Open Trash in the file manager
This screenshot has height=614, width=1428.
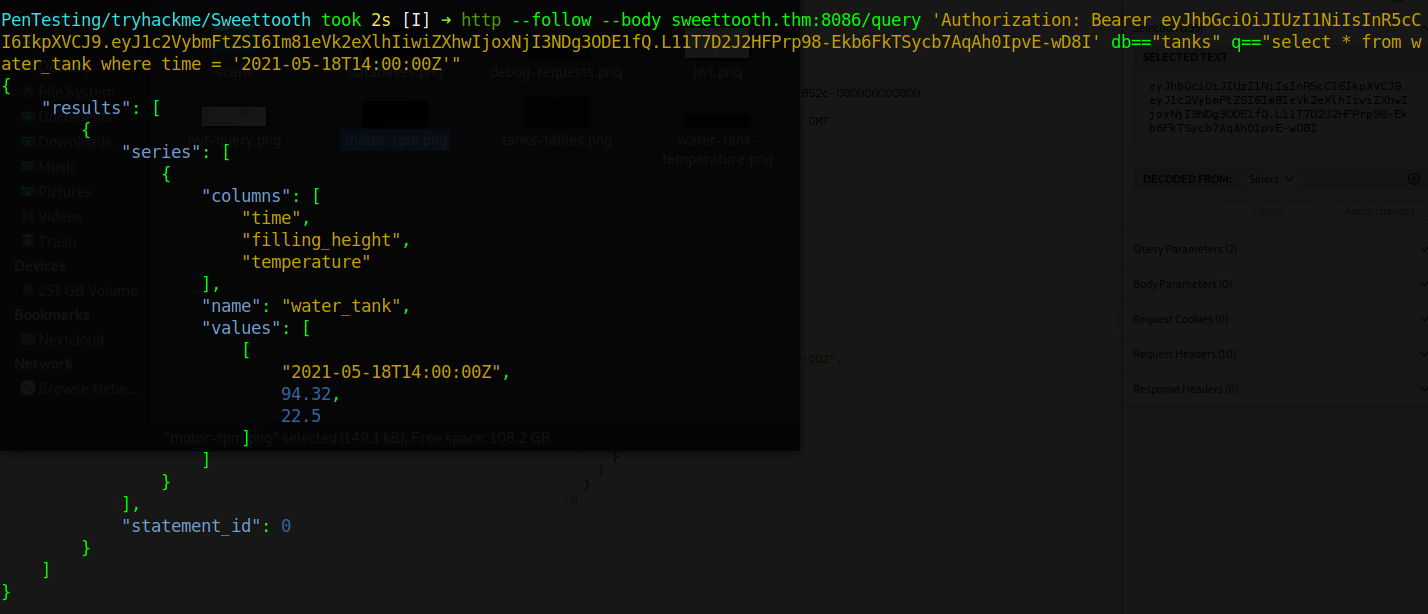click(56, 241)
